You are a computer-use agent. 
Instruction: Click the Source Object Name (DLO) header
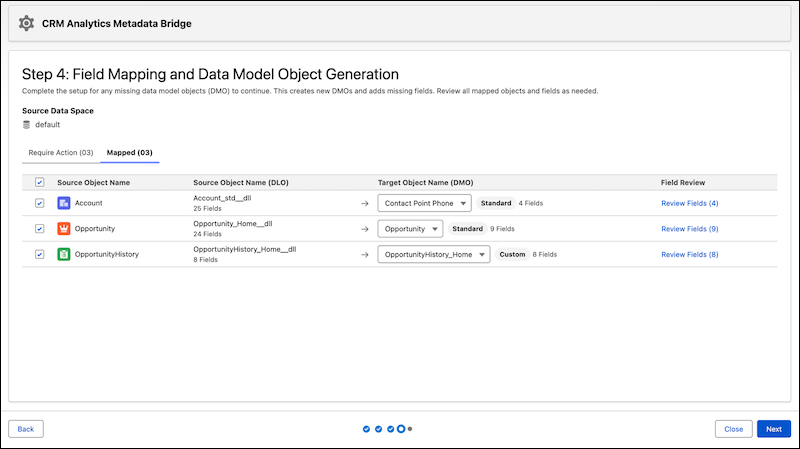click(241, 182)
